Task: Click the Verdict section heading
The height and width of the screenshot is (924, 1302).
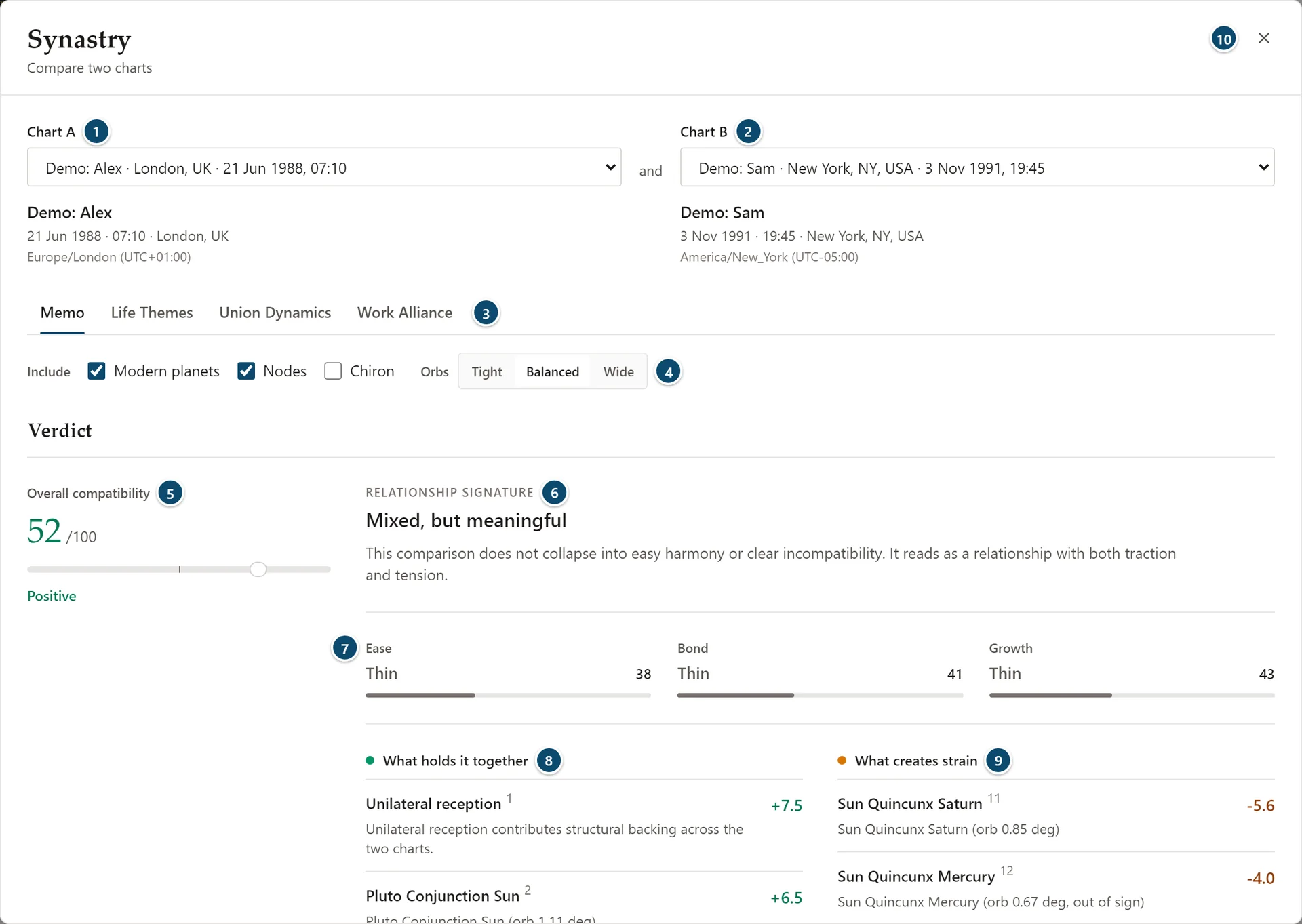Action: [60, 430]
